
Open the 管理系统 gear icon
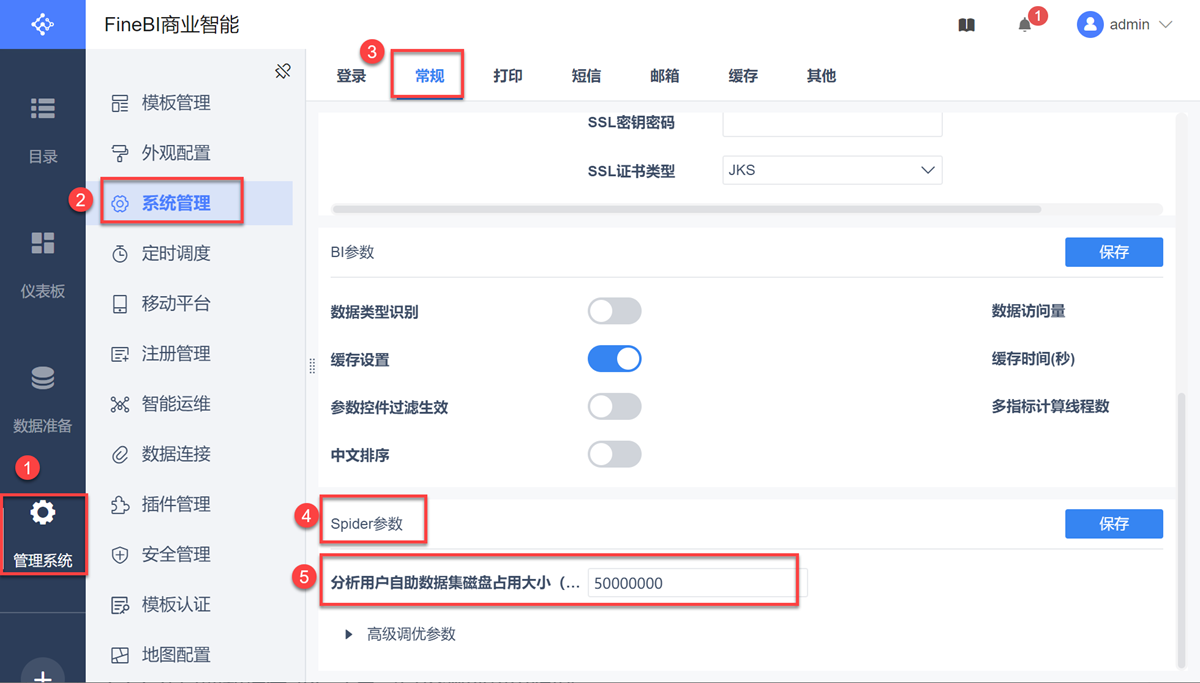pyautogui.click(x=43, y=513)
